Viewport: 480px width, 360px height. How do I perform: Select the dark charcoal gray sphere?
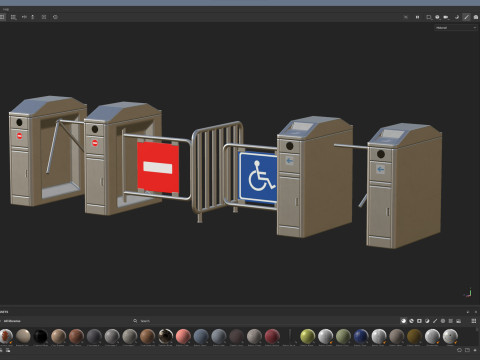pyautogui.click(x=94, y=336)
